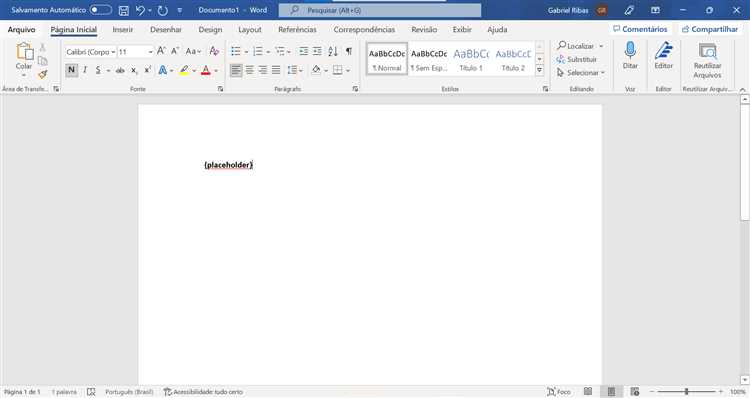
Task: Switch to the Revisão tab
Action: 424,30
